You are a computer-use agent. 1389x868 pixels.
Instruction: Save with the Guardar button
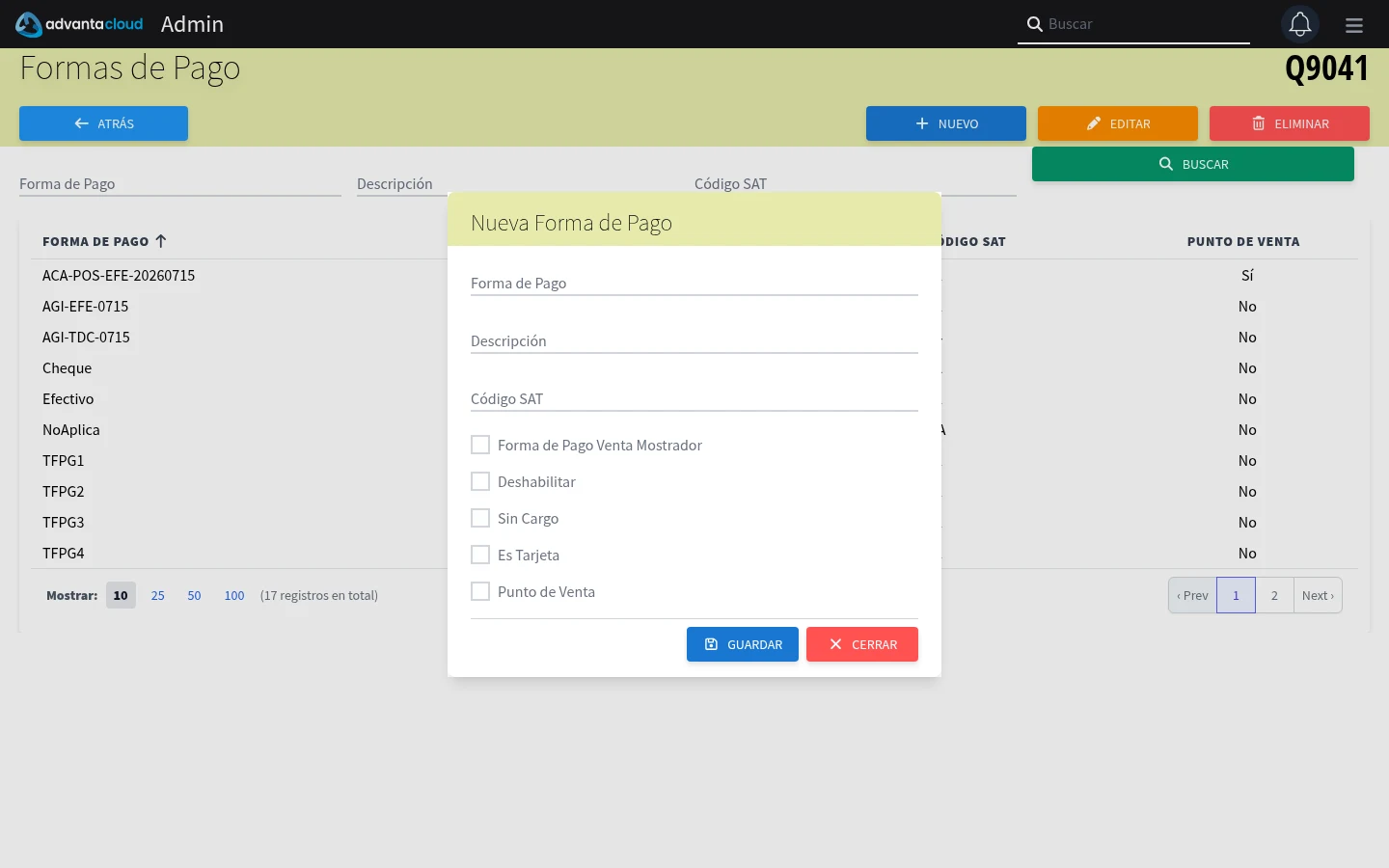click(x=743, y=644)
